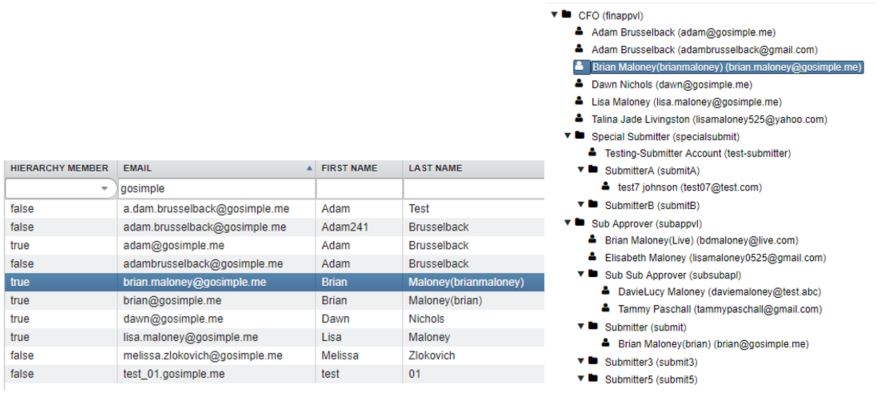Click the user icon beside Tammy Paschall

click(606, 309)
